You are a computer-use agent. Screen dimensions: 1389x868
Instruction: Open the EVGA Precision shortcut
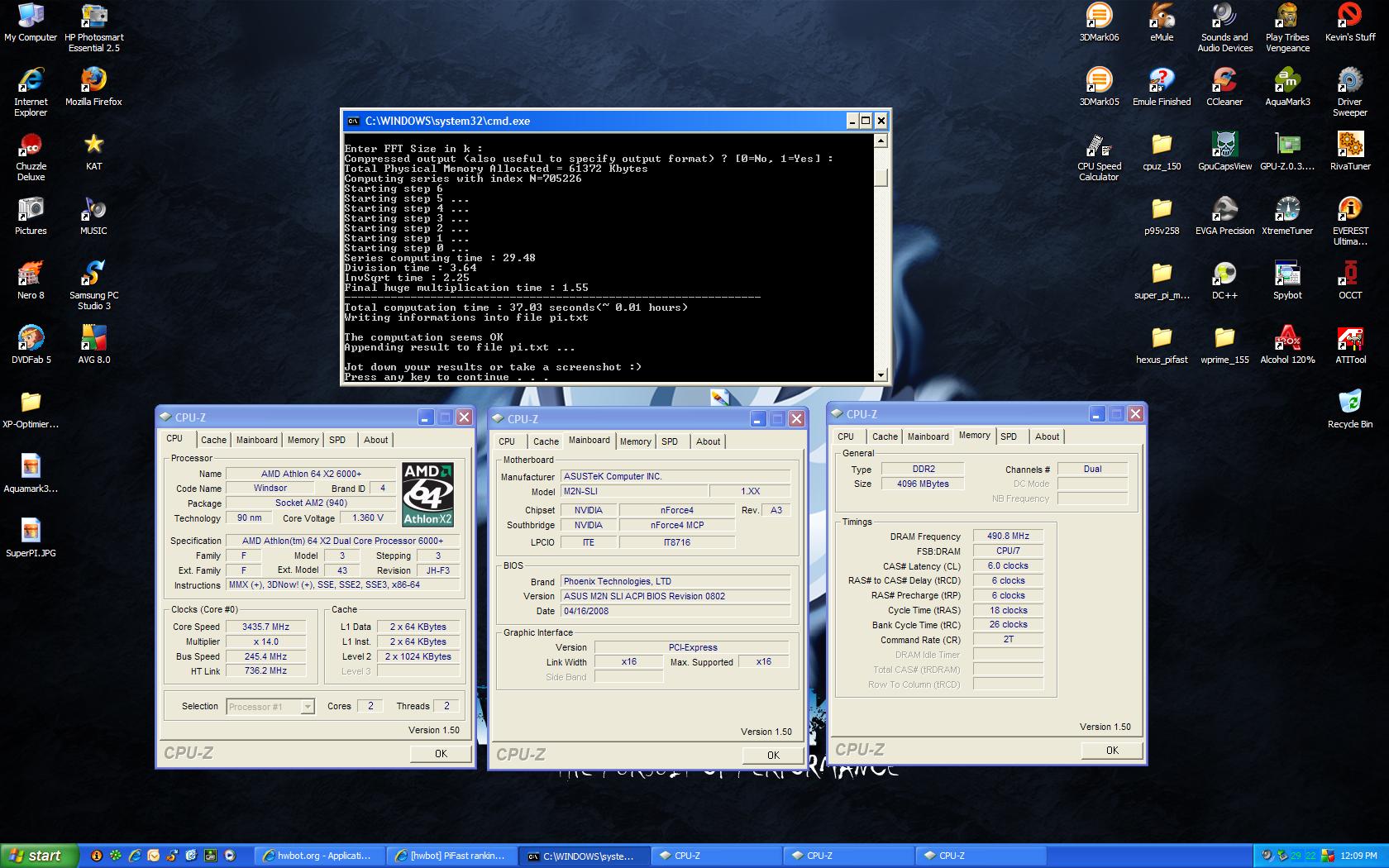1224,216
